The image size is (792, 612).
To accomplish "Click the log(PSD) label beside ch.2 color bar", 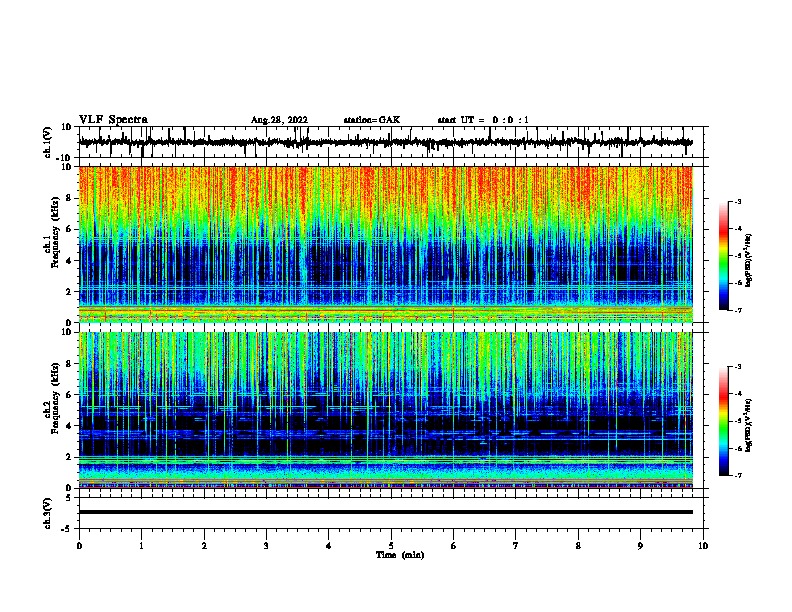I will [x=748, y=425].
